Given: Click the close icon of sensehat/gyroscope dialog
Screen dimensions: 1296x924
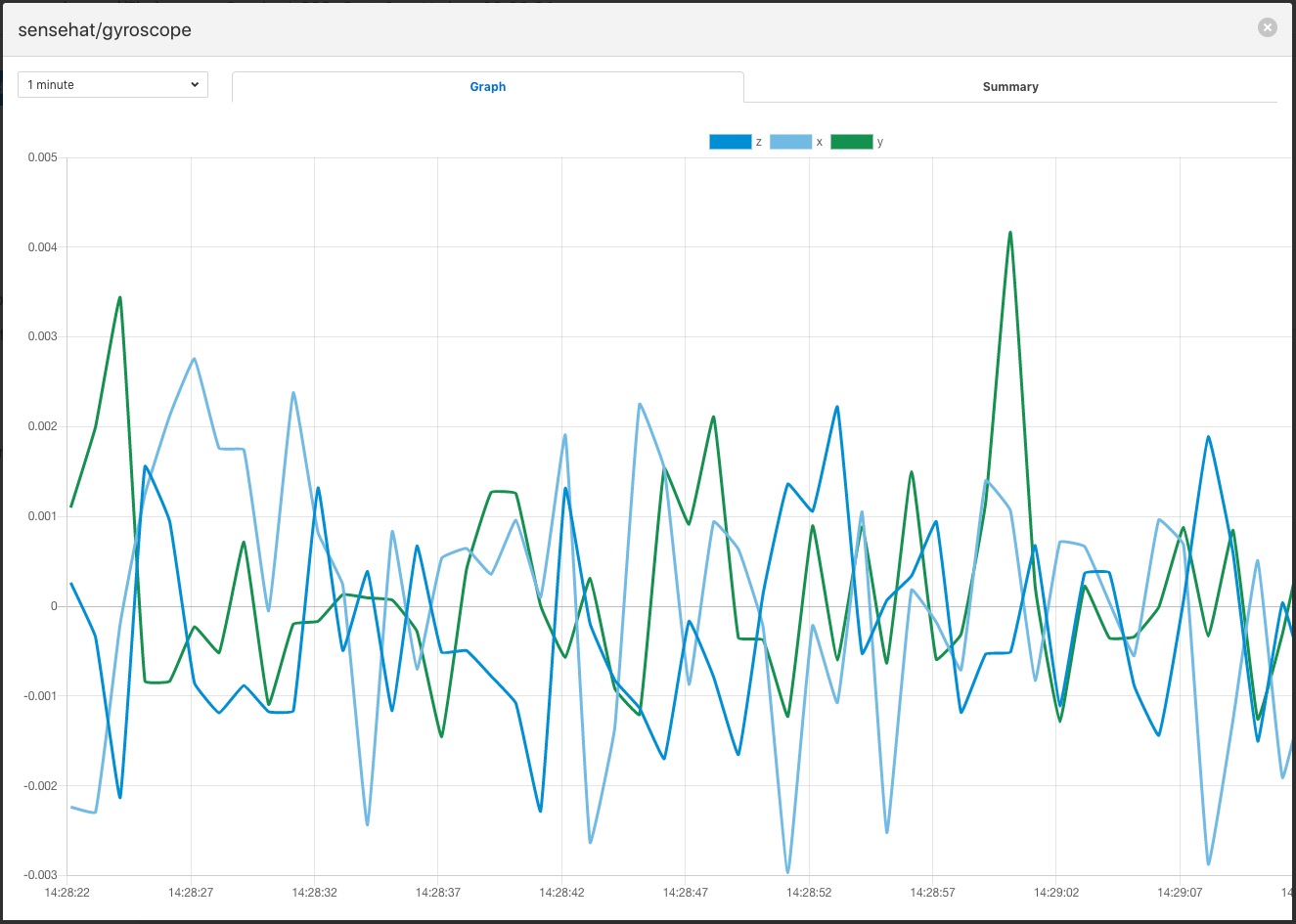Looking at the screenshot, I should [1267, 26].
